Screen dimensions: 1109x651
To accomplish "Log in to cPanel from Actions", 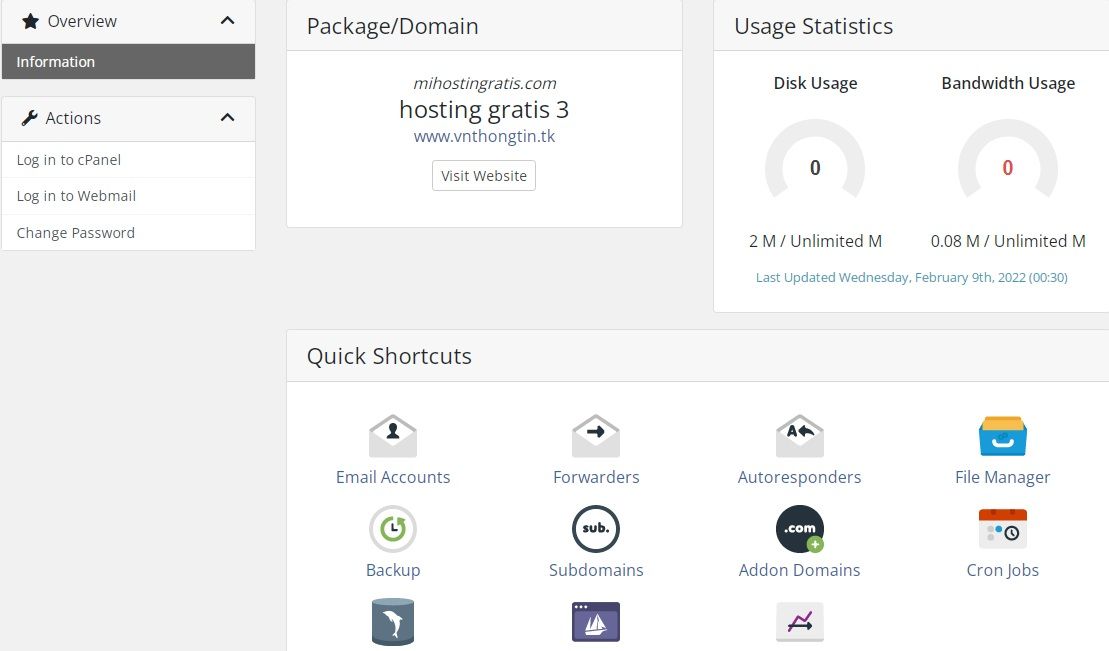I will [69, 159].
